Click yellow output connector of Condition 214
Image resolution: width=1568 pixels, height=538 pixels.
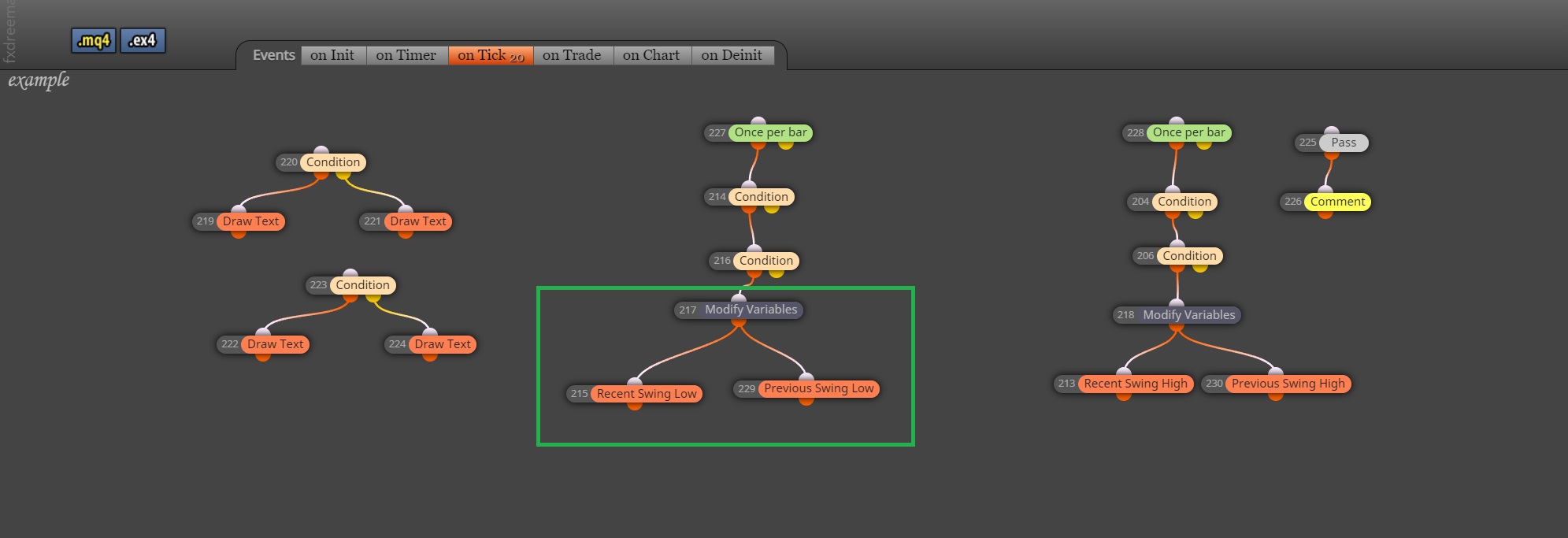(x=771, y=208)
